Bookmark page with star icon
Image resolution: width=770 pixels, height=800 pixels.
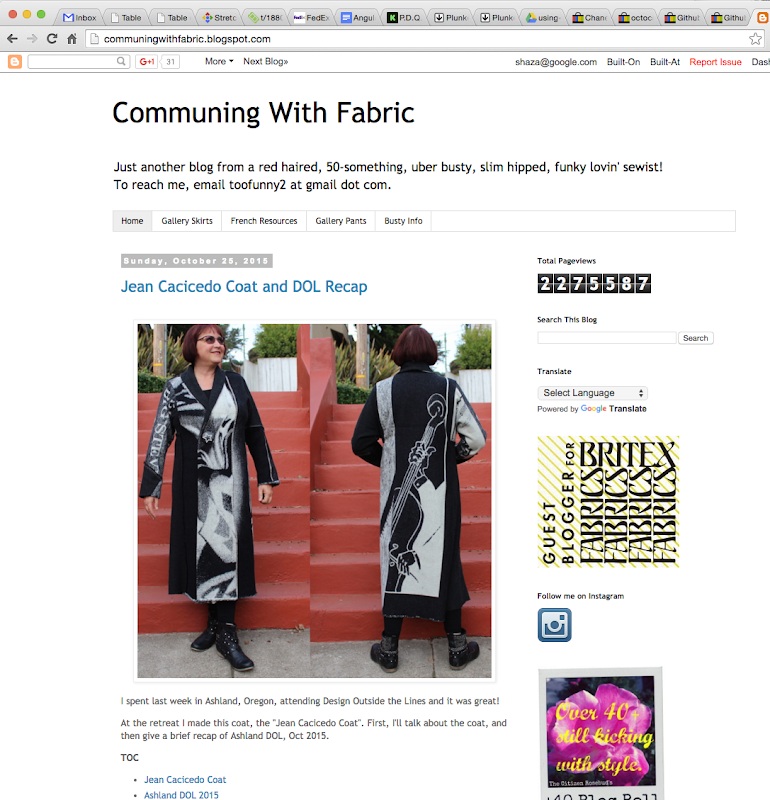[755, 39]
